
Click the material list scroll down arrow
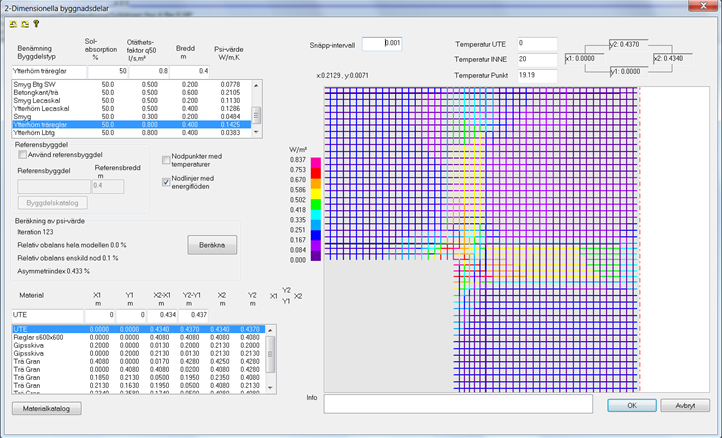270,388
